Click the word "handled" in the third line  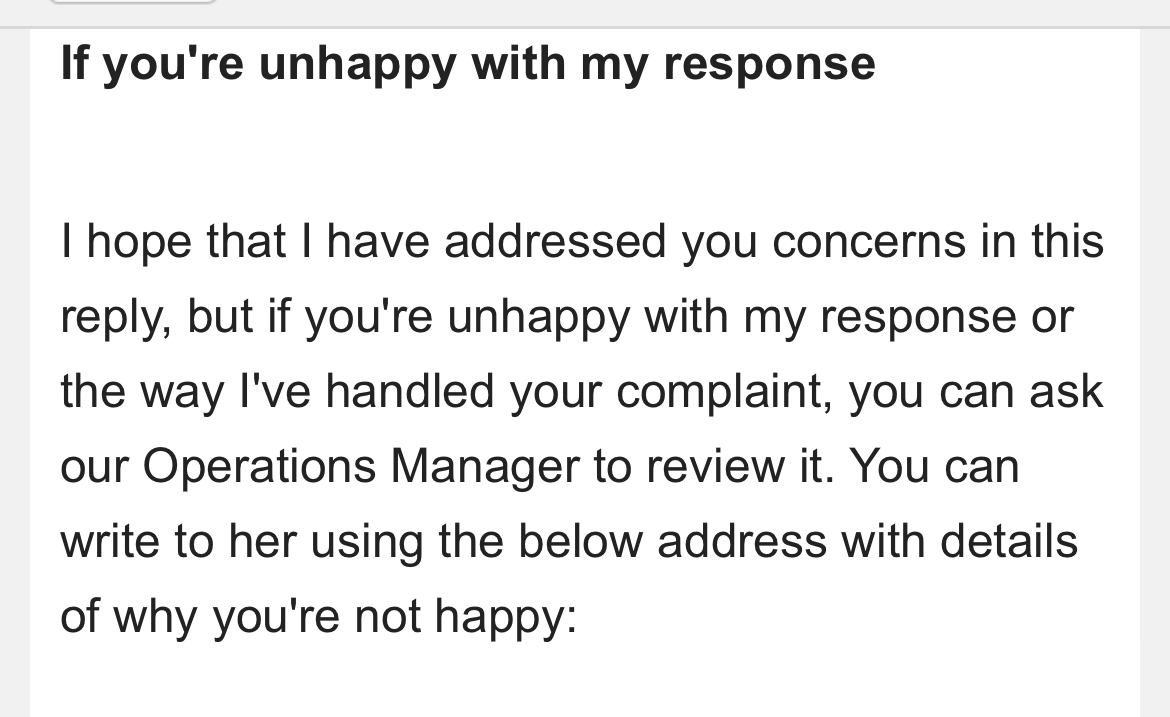pyautogui.click(x=410, y=392)
